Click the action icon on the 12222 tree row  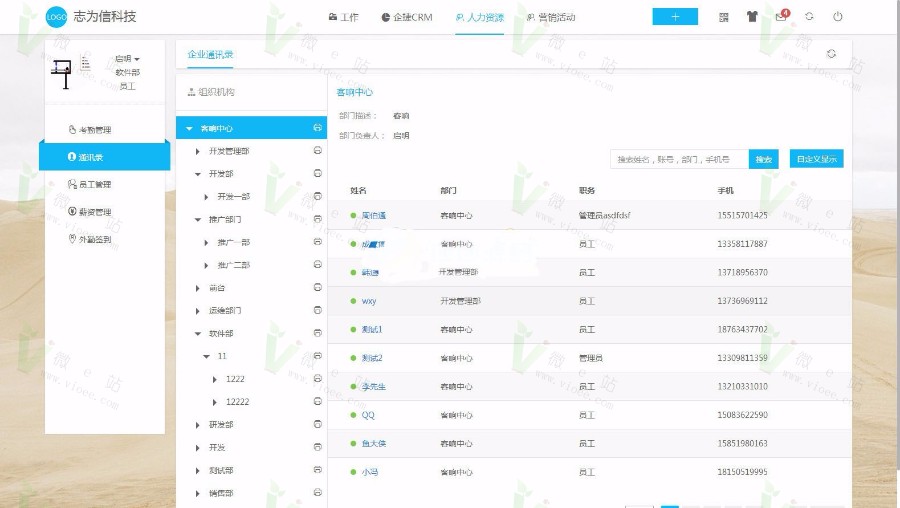coord(317,401)
